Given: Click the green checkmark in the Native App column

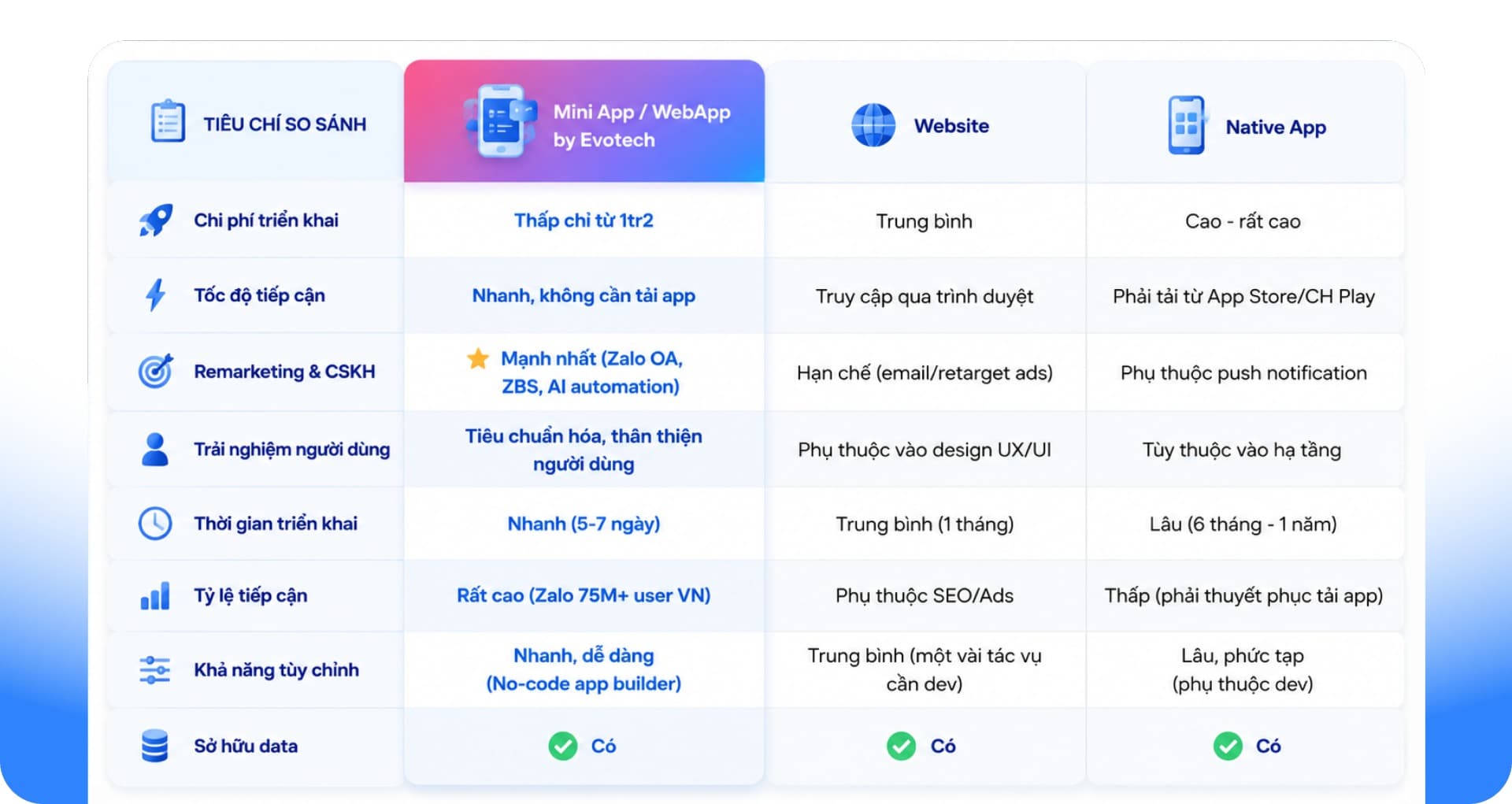Looking at the screenshot, I should (1228, 746).
